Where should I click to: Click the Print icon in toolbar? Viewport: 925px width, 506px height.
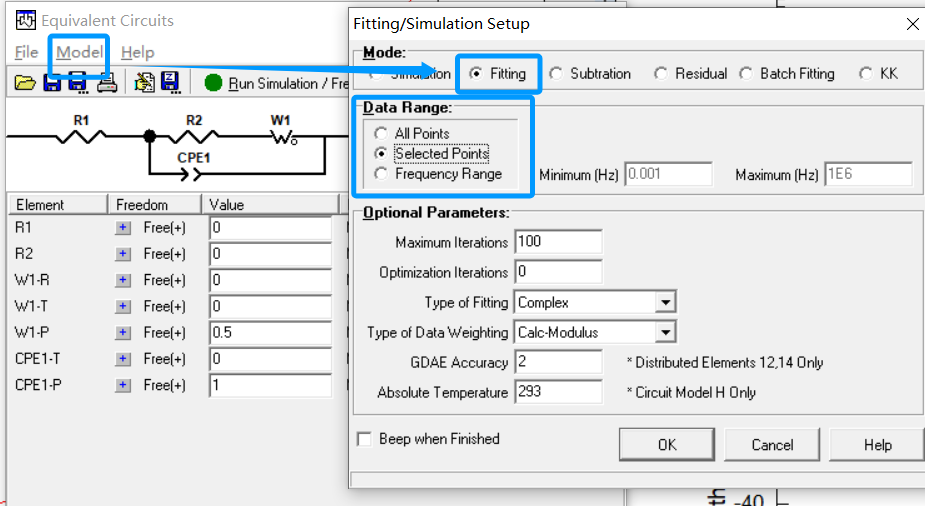coord(106,83)
